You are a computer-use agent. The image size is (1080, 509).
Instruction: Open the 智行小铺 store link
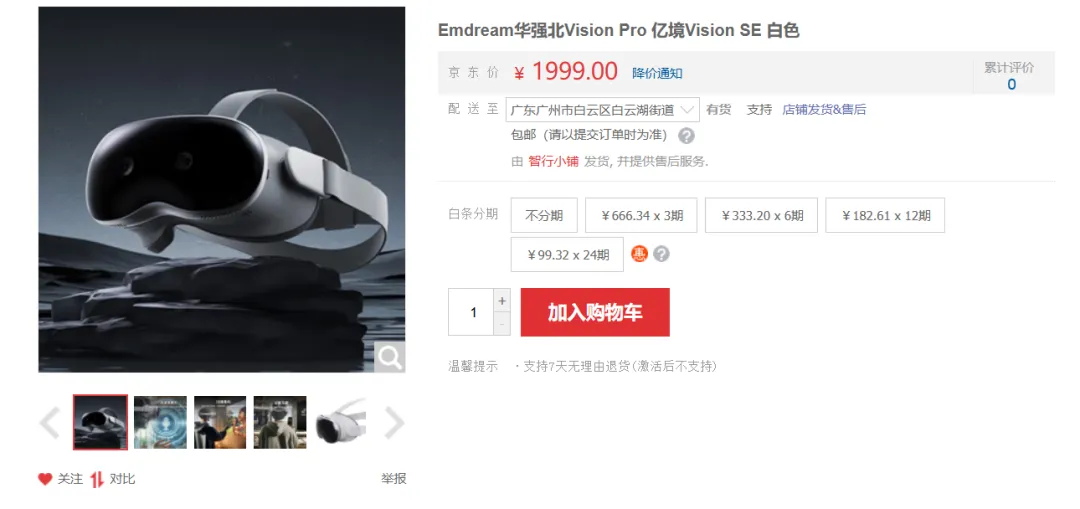tap(553, 162)
